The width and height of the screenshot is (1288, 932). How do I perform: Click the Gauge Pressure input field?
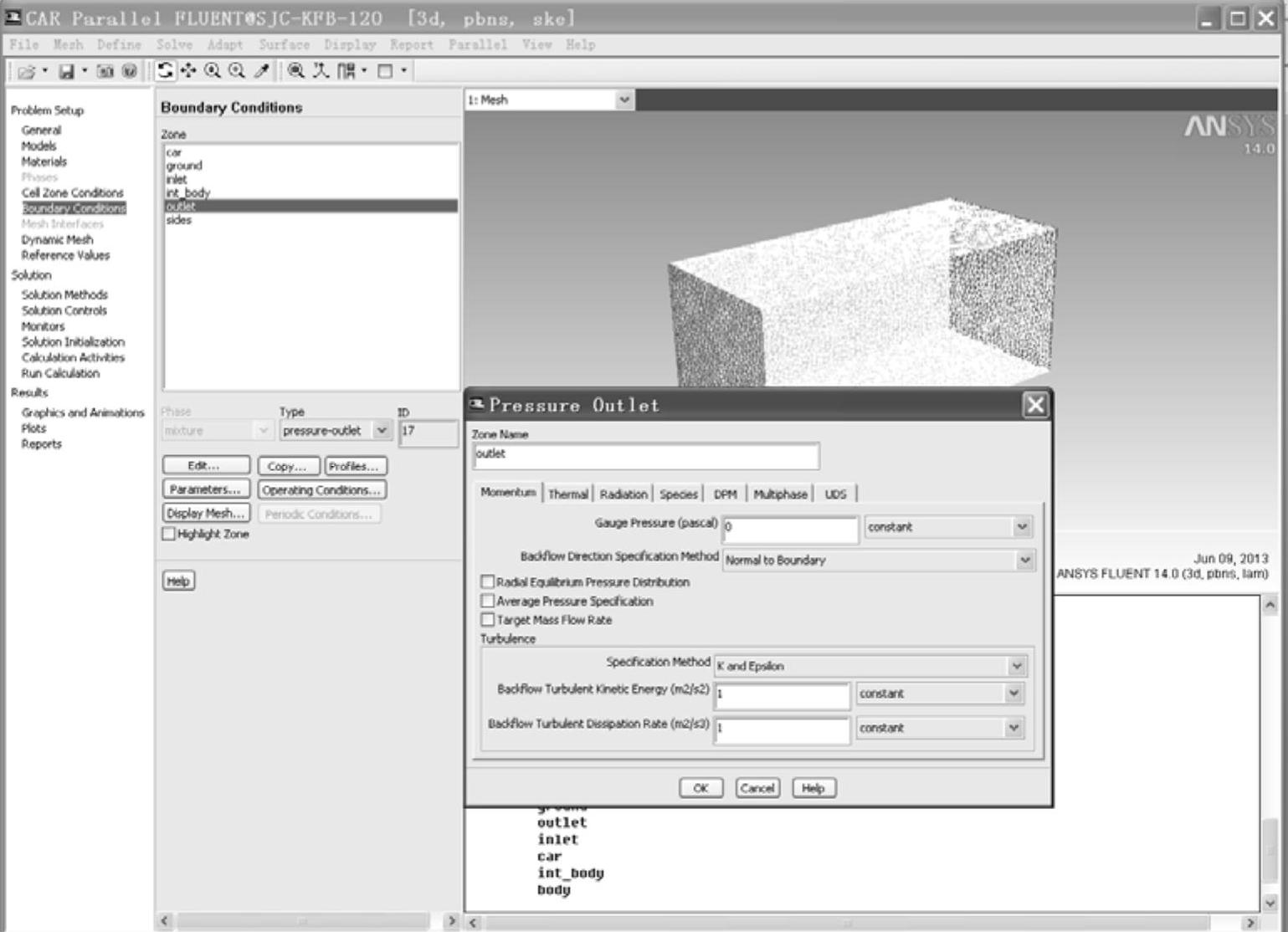(x=790, y=528)
